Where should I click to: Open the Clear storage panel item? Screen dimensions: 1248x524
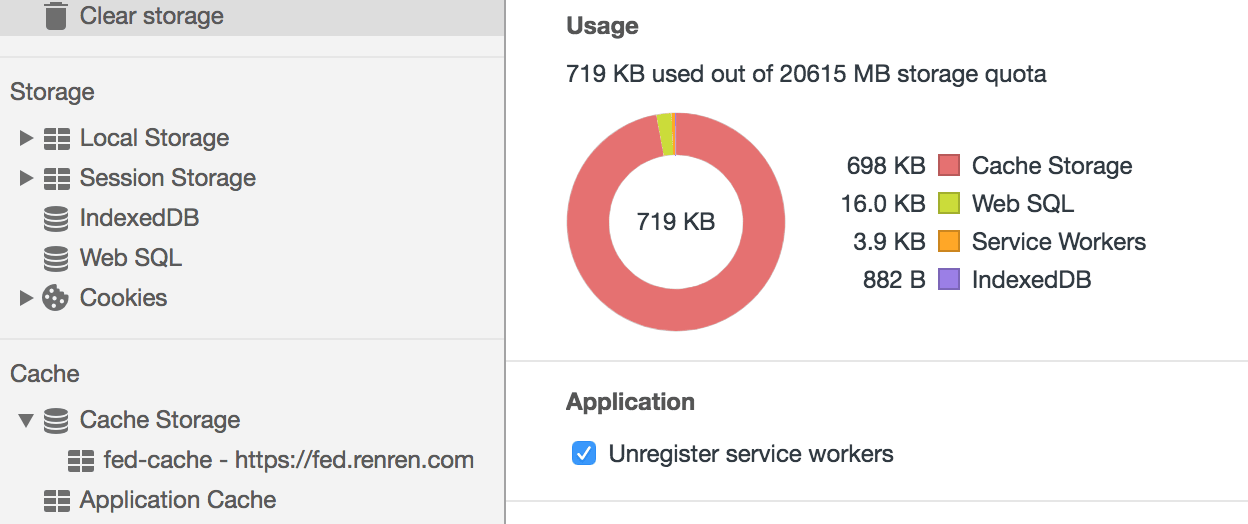coord(151,16)
